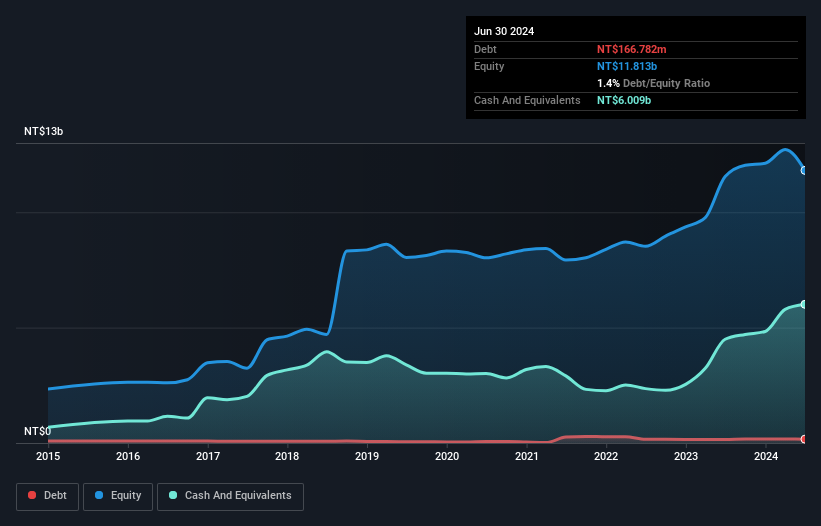
Task: Click the teal Cash legend dot
Action: coord(173,495)
